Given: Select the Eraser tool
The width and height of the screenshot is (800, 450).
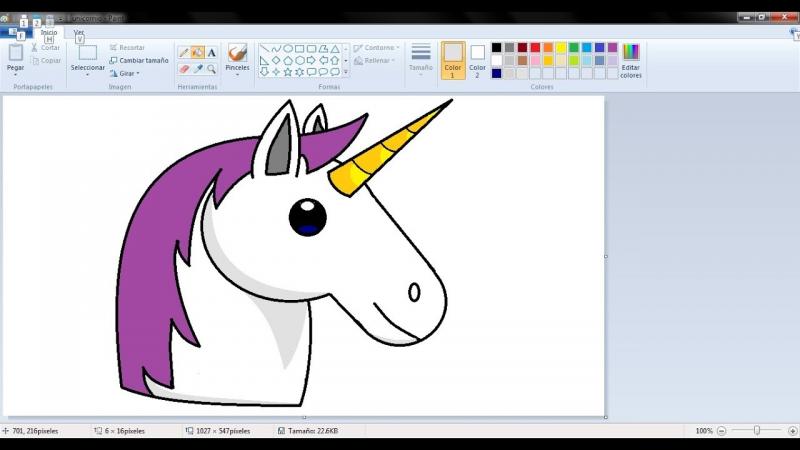Looking at the screenshot, I should 184,69.
